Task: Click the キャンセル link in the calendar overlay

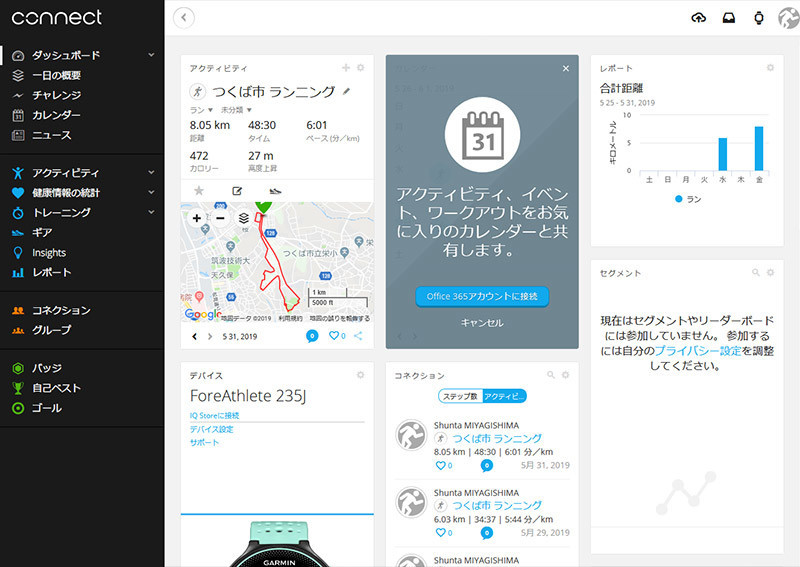Action: pos(482,323)
